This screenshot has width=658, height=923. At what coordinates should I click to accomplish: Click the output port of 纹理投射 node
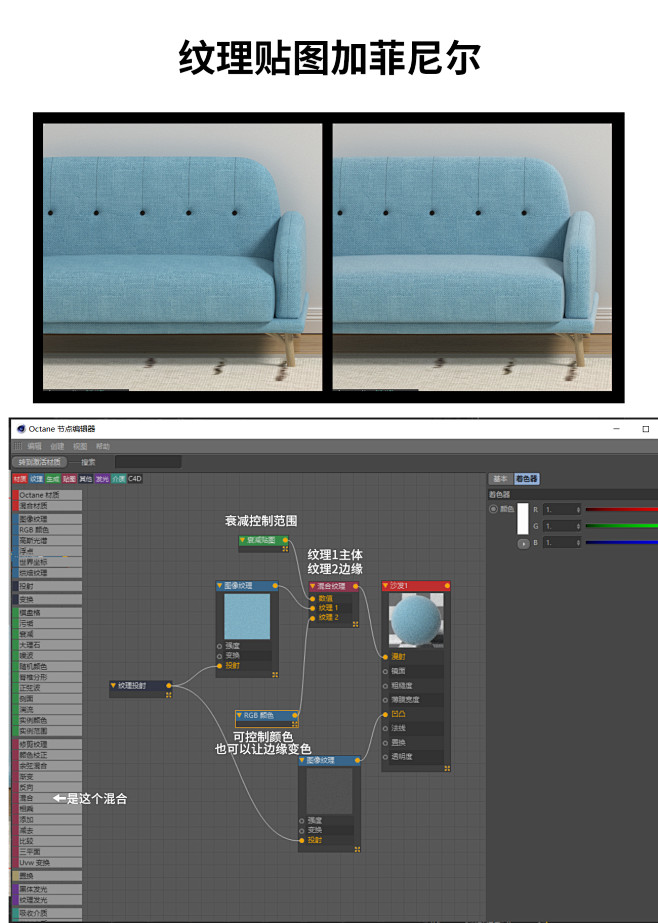pyautogui.click(x=169, y=686)
